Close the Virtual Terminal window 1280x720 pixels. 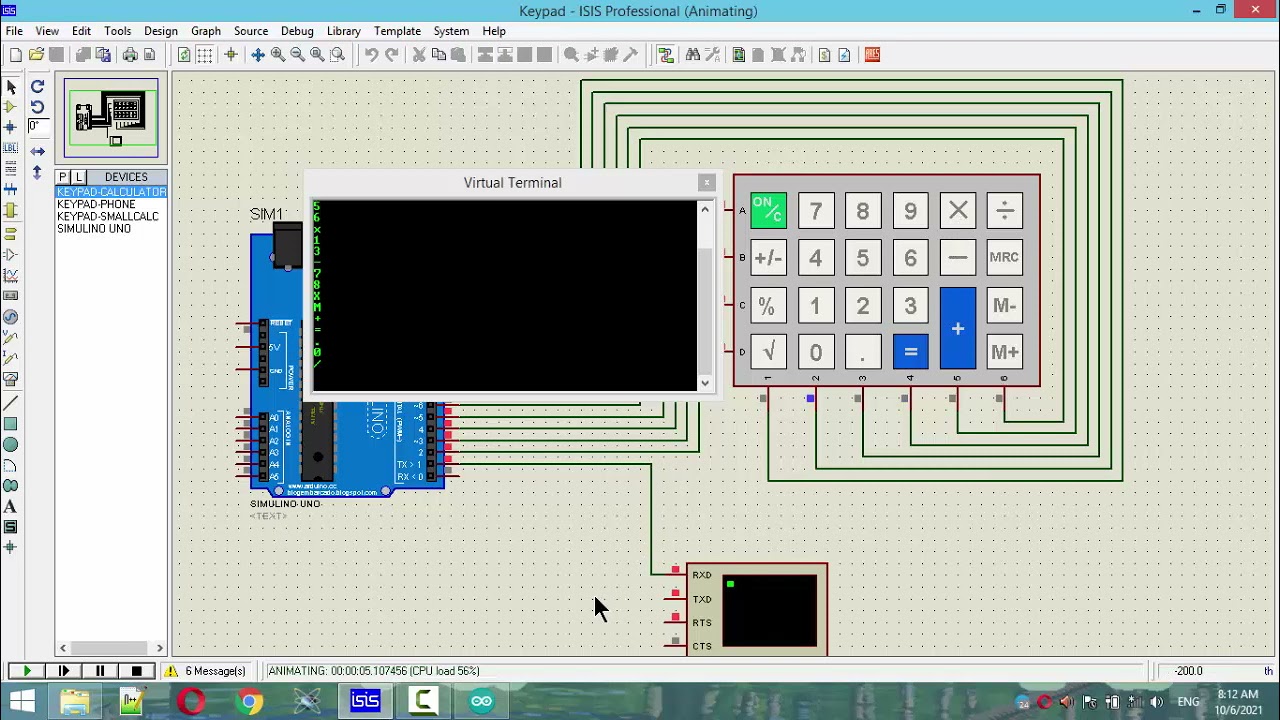(x=707, y=183)
